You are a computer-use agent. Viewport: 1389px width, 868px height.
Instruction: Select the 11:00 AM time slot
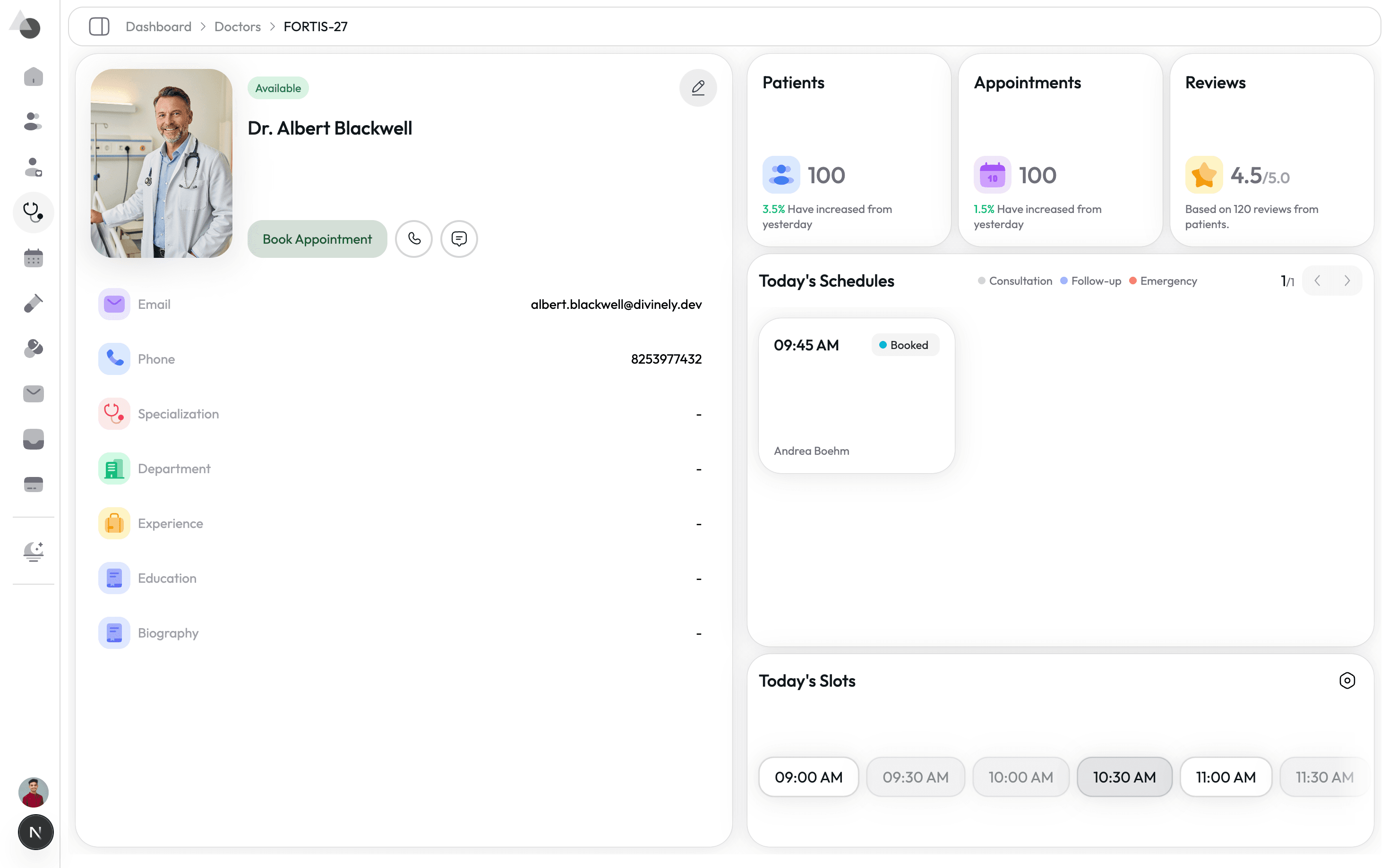point(1226,777)
